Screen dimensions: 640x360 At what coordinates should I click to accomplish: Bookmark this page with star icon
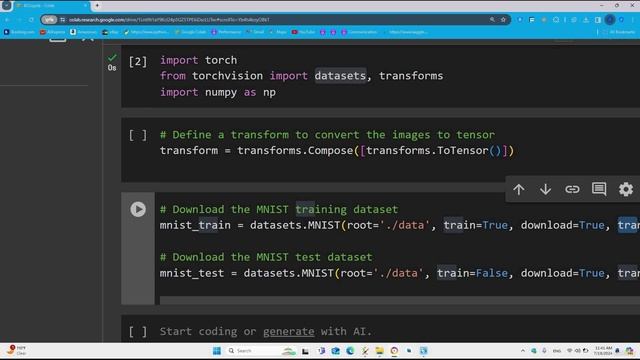[503, 20]
